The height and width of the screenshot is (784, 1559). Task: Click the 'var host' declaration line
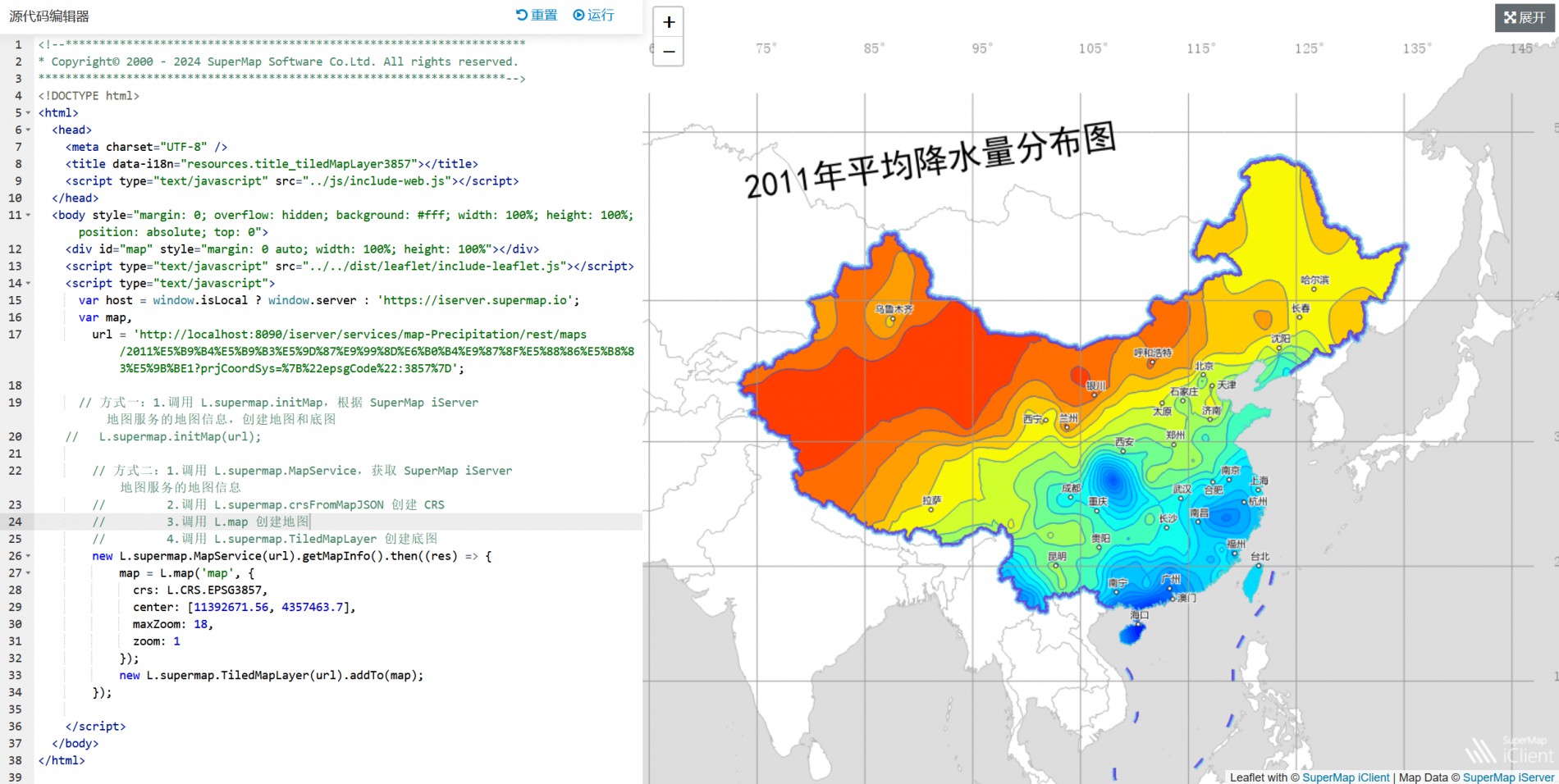329,301
